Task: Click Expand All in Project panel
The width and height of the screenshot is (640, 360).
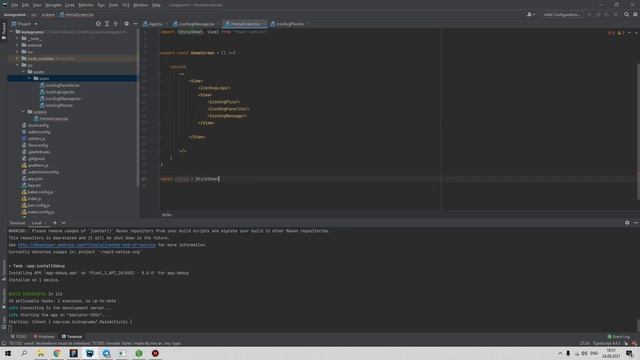Action: 107,24
